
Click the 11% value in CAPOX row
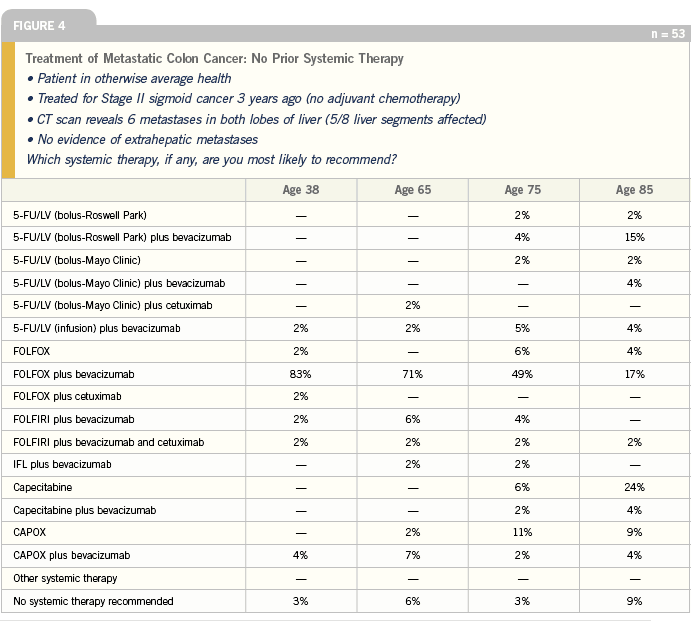[x=523, y=532]
